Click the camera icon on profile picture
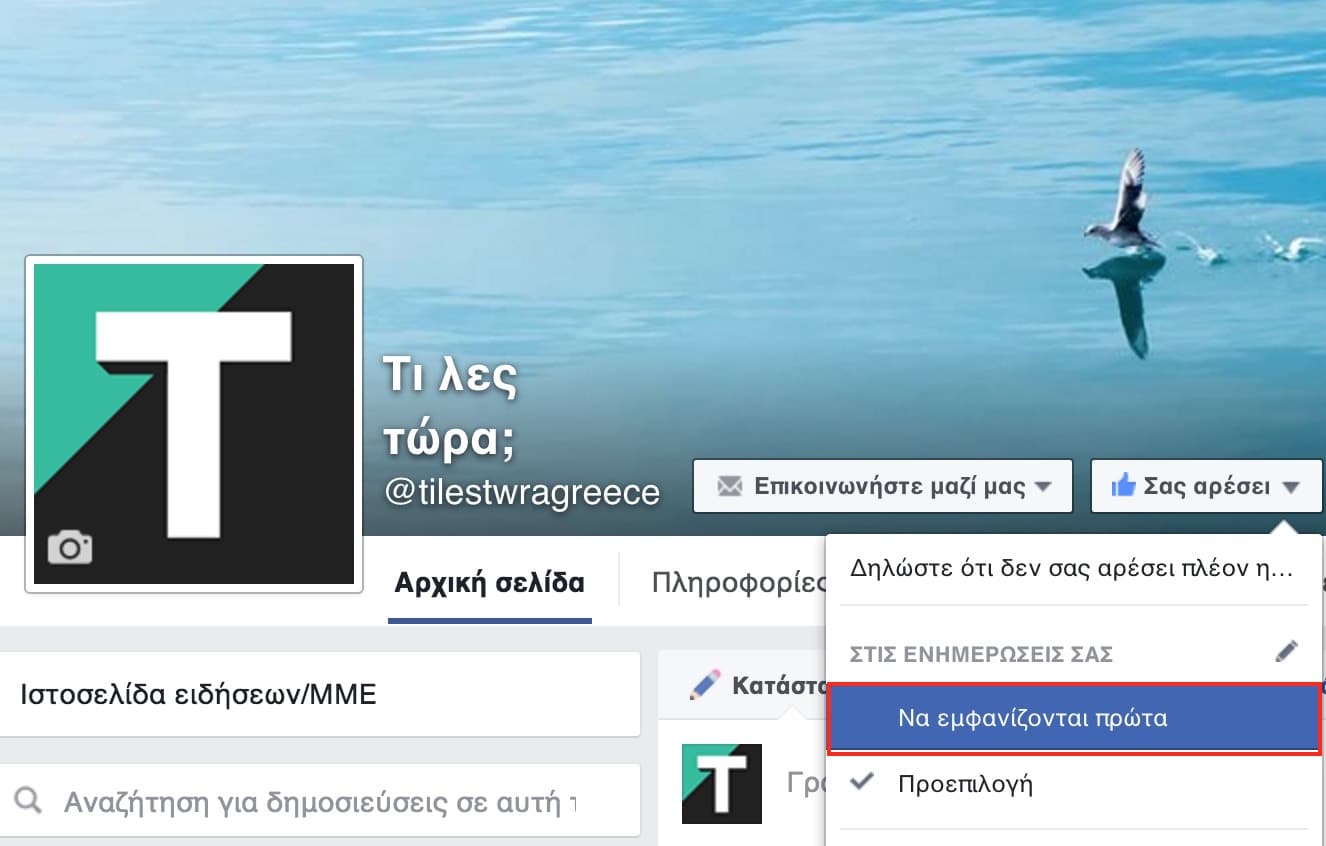The image size is (1326, 846). point(70,547)
